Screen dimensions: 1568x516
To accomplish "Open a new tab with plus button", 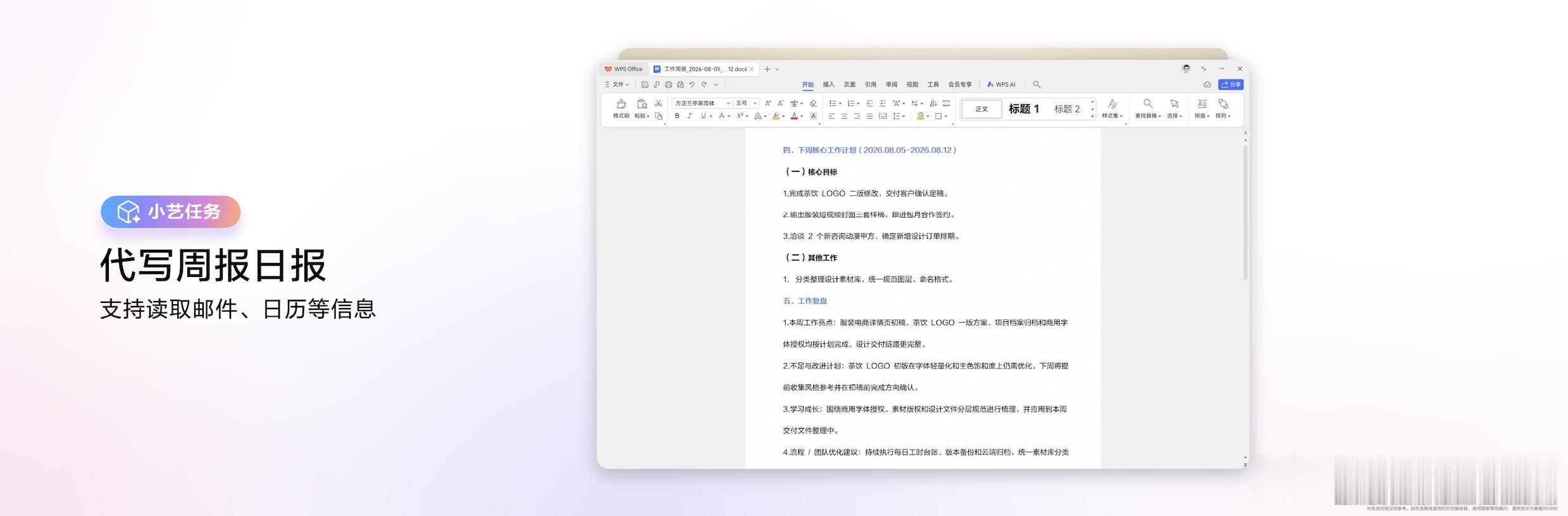I will pyautogui.click(x=767, y=70).
